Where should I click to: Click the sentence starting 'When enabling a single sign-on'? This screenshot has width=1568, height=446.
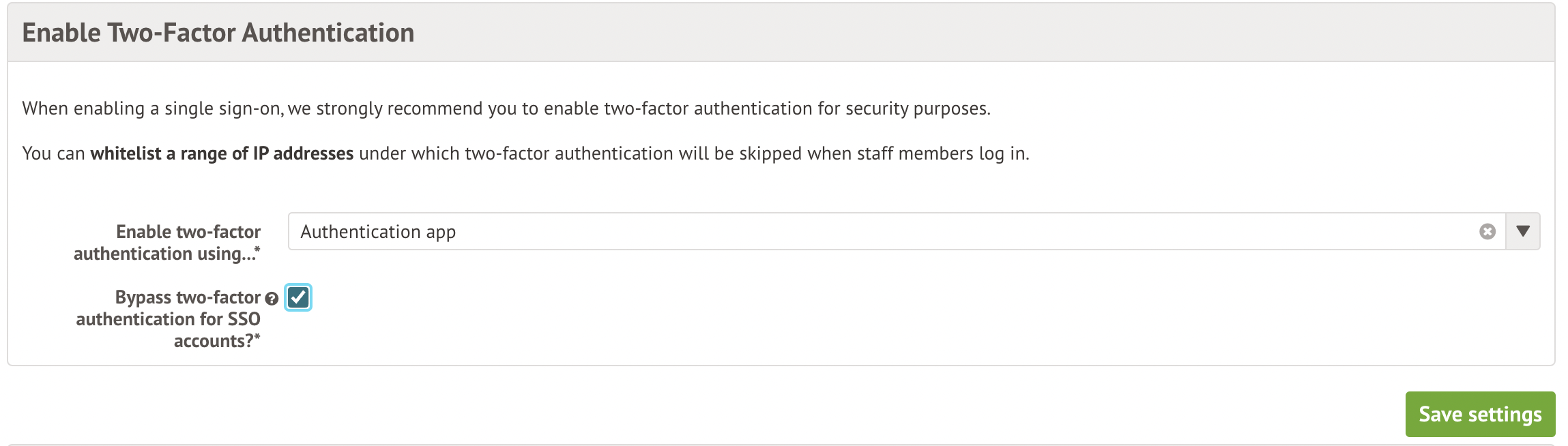pos(506,108)
